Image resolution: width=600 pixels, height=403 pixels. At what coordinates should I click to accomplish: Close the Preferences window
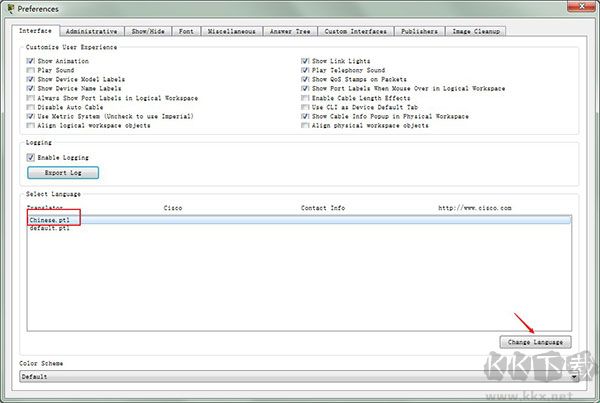coord(586,9)
